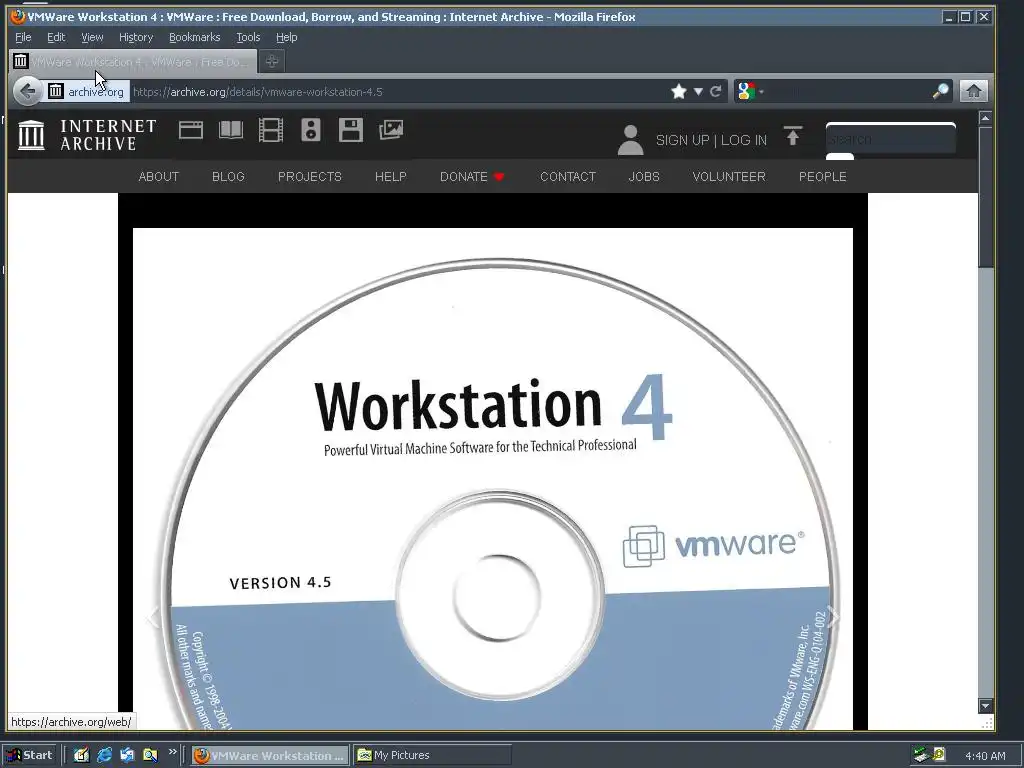Open the Tools menu
Viewport: 1024px width, 768px height.
point(248,37)
